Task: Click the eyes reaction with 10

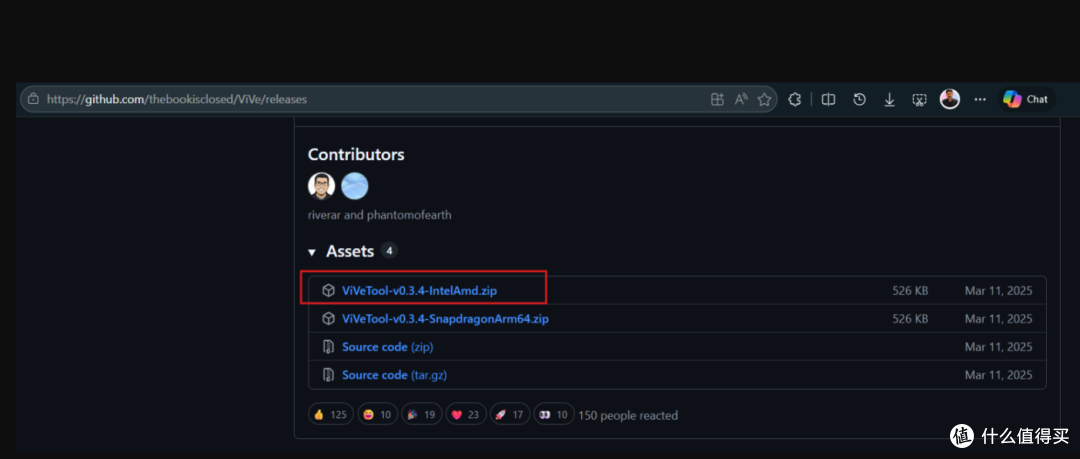Action: point(554,415)
